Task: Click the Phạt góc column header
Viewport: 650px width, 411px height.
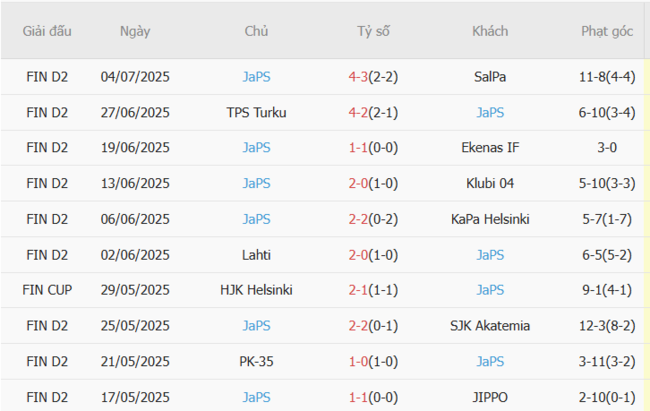Action: (x=607, y=31)
